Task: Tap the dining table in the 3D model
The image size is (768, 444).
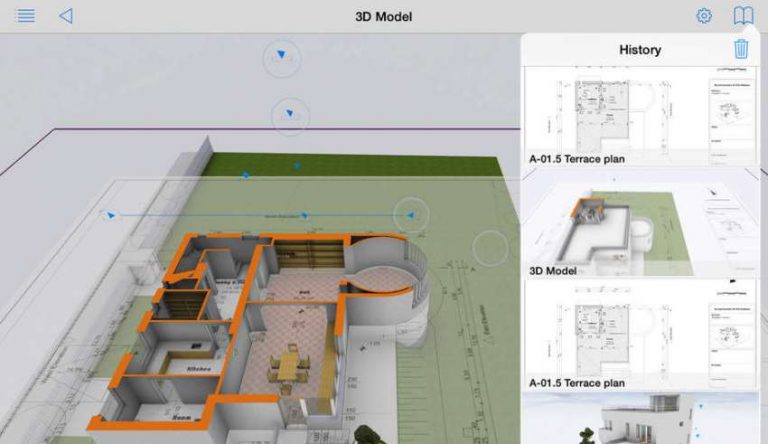Action: tap(288, 363)
